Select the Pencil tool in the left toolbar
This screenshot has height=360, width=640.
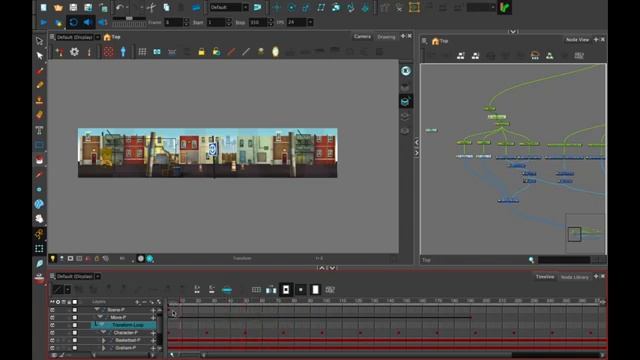39,85
